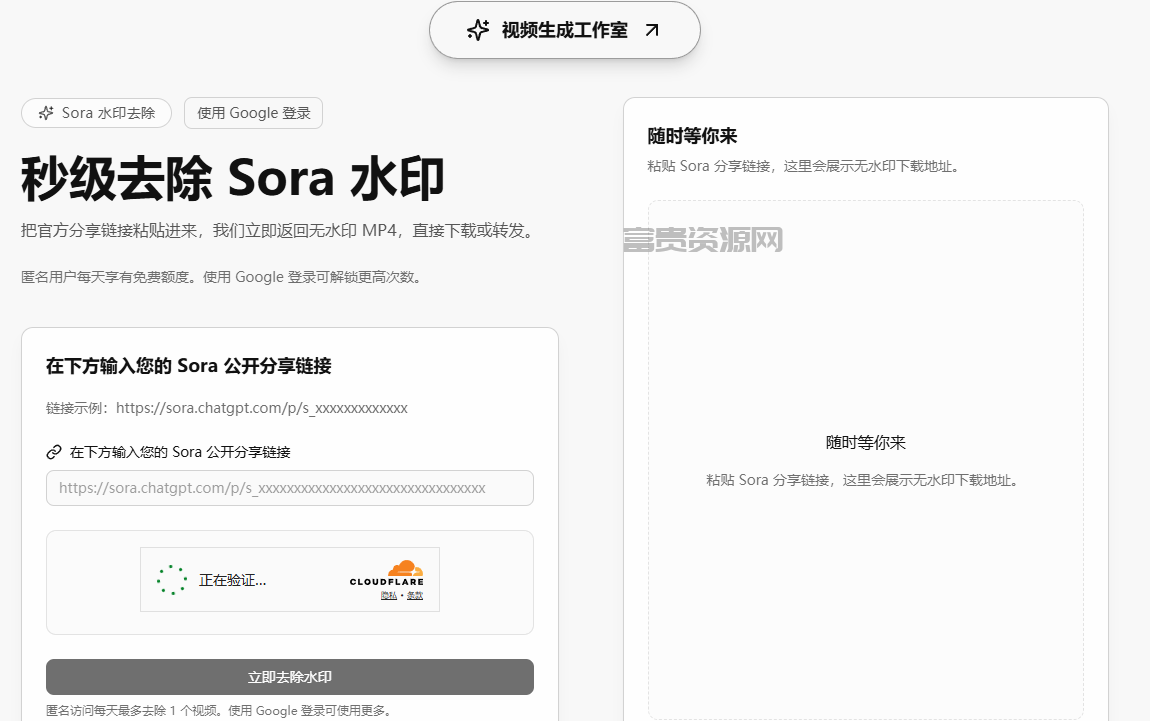
Task: Open Cloudflare 隐私 link
Action: pyautogui.click(x=389, y=596)
